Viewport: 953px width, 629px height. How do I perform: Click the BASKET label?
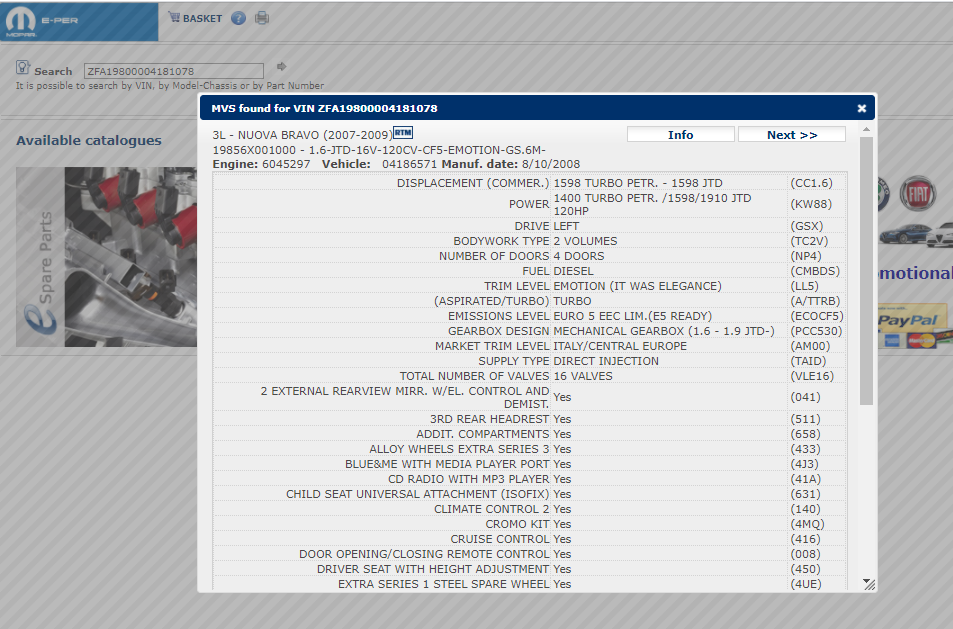202,18
